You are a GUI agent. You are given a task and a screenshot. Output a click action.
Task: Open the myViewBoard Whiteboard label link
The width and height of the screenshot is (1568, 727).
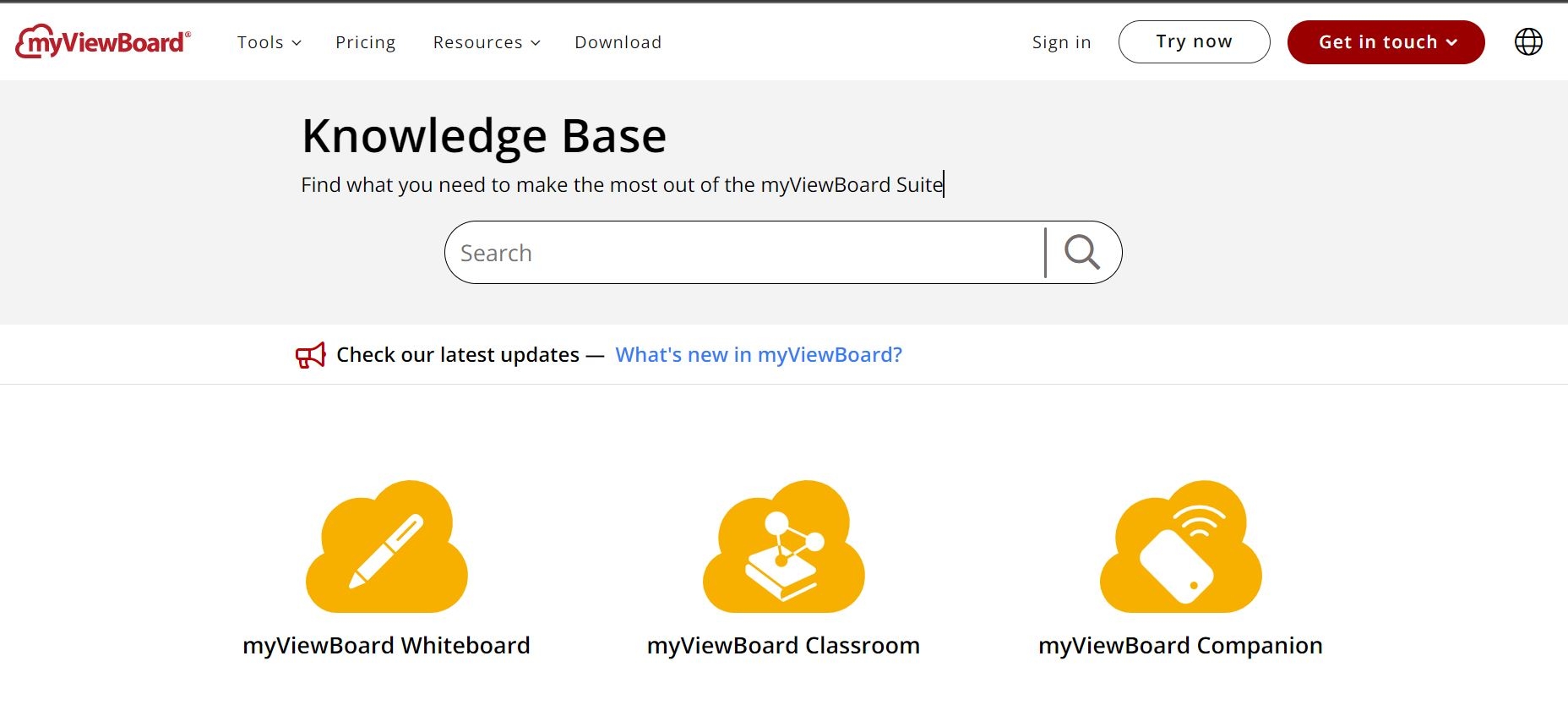[x=387, y=646]
